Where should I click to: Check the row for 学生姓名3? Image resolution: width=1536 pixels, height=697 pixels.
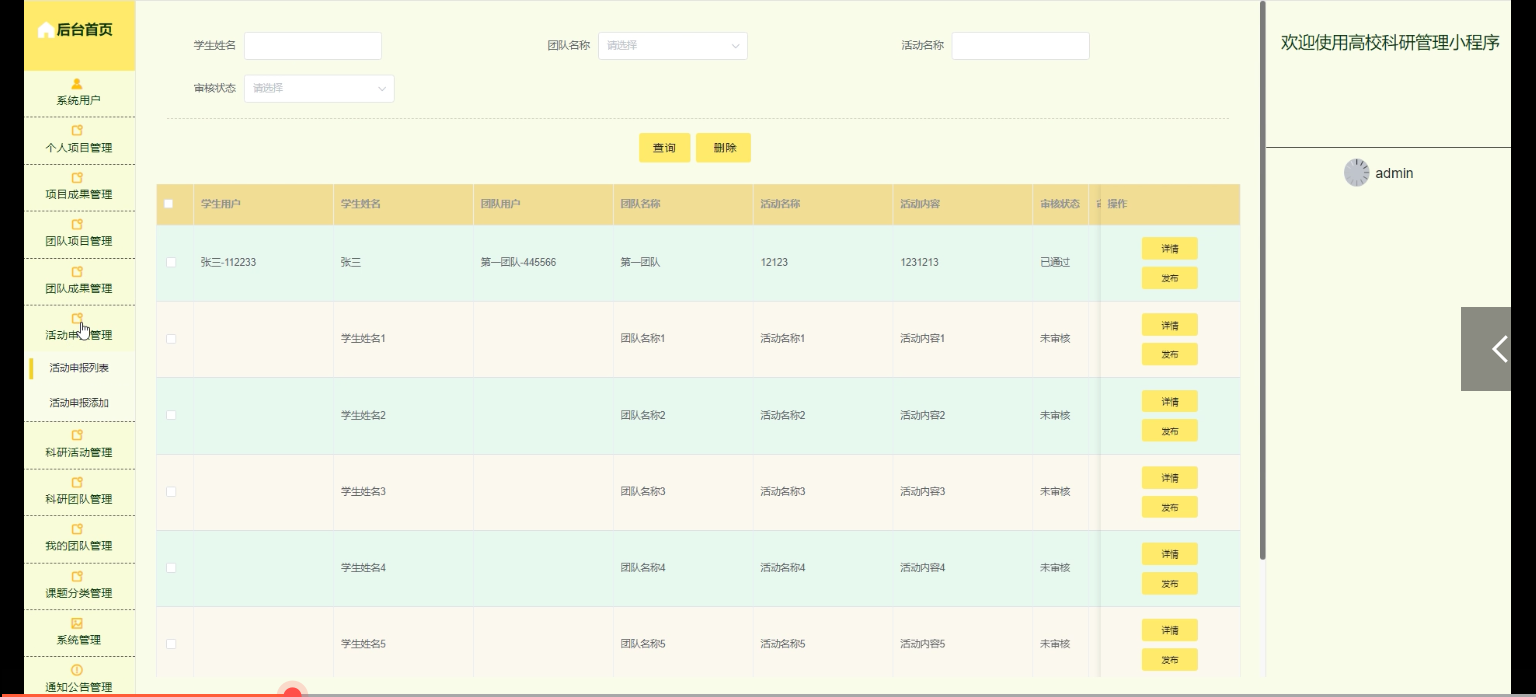point(171,492)
